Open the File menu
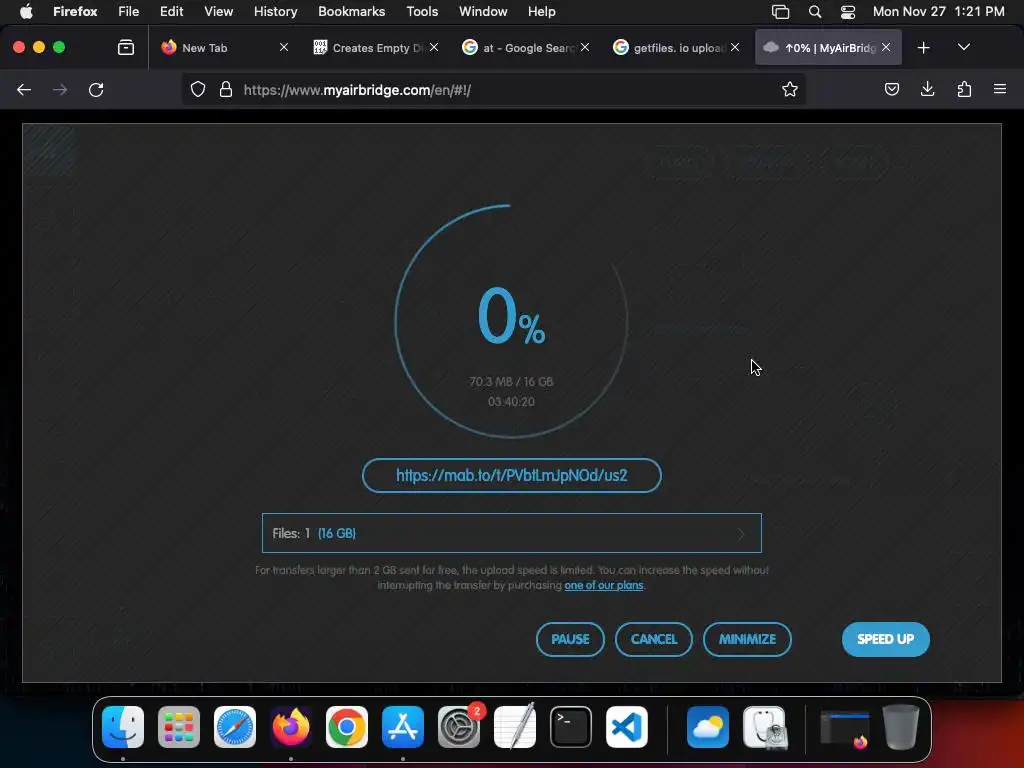Viewport: 1024px width, 768px height. [129, 12]
